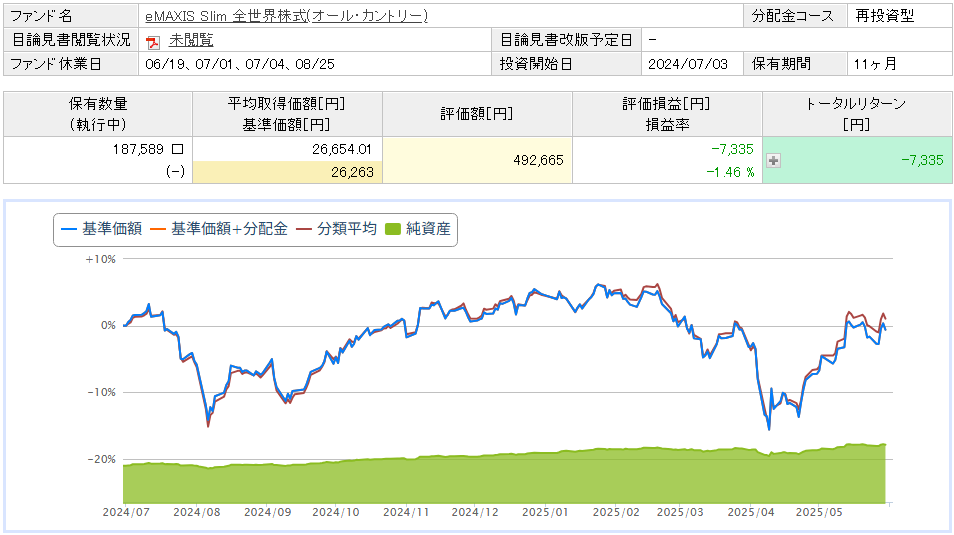954x535 pixels.
Task: Open the eMAXIS Slim 全世界株式 fund link
Action: 287,16
